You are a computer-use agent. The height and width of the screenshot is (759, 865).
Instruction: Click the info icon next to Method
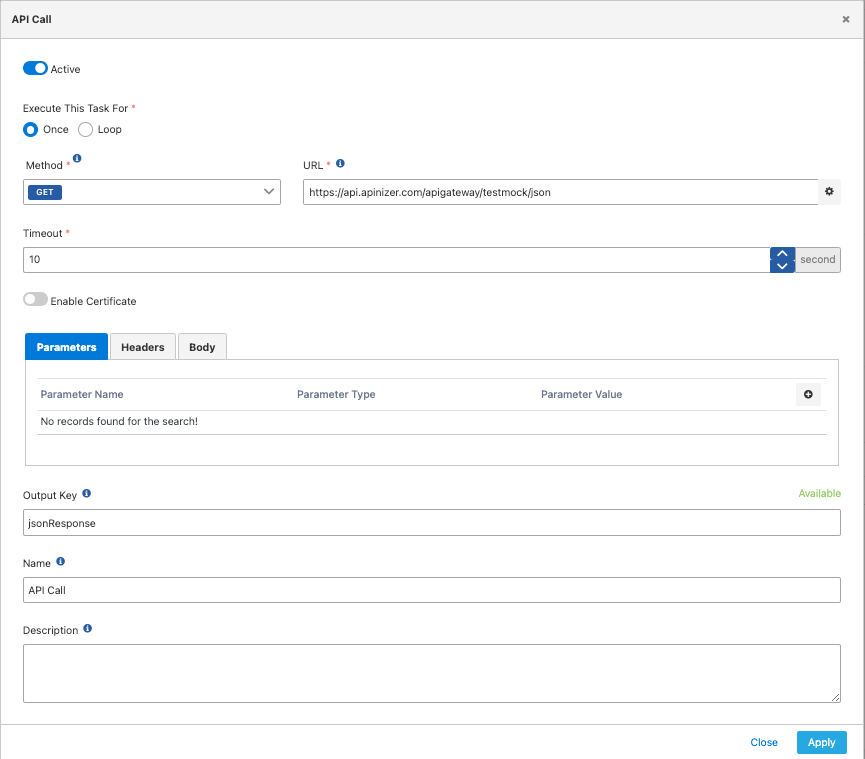click(78, 159)
